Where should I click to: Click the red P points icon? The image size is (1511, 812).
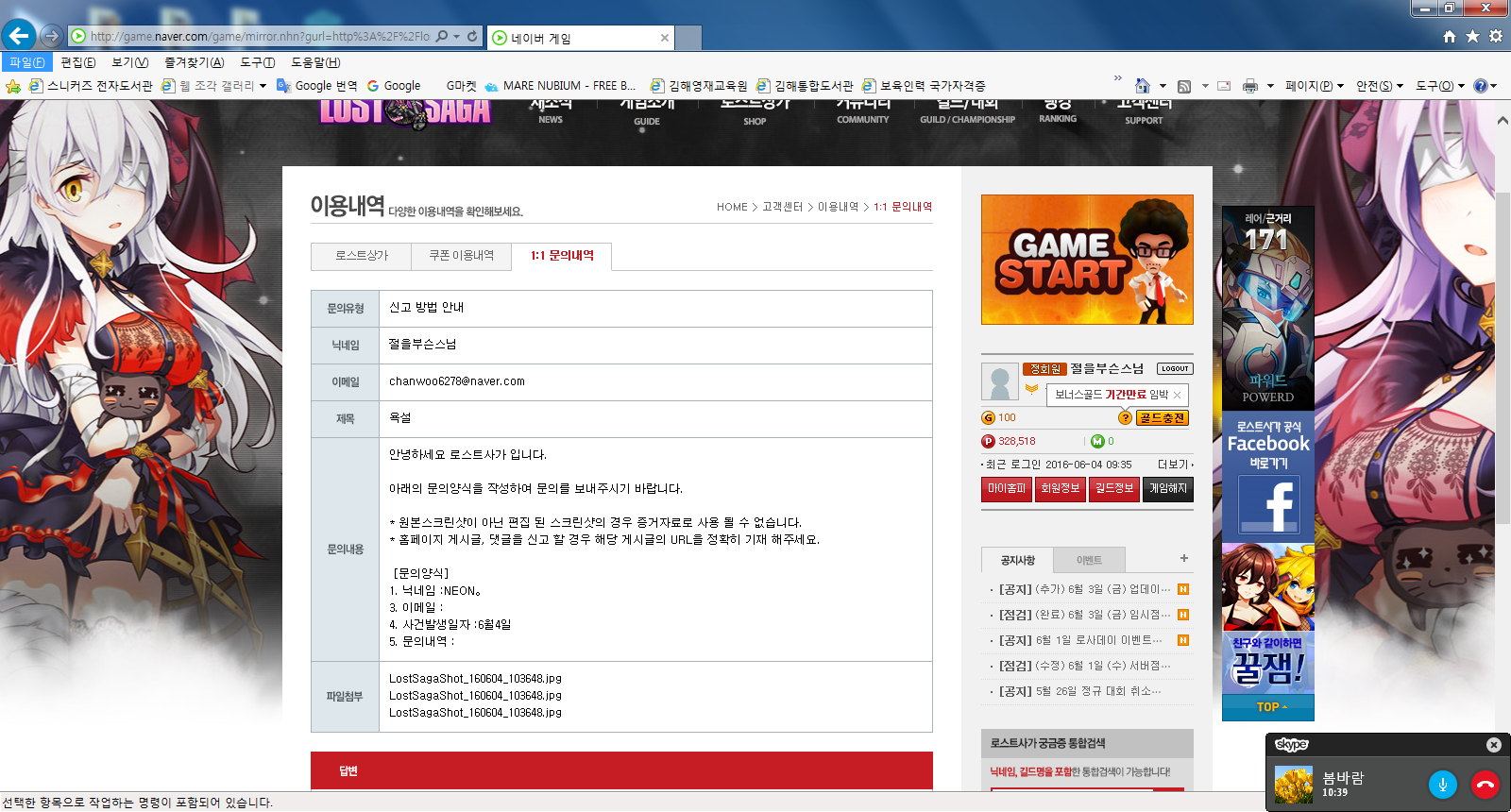[x=989, y=441]
